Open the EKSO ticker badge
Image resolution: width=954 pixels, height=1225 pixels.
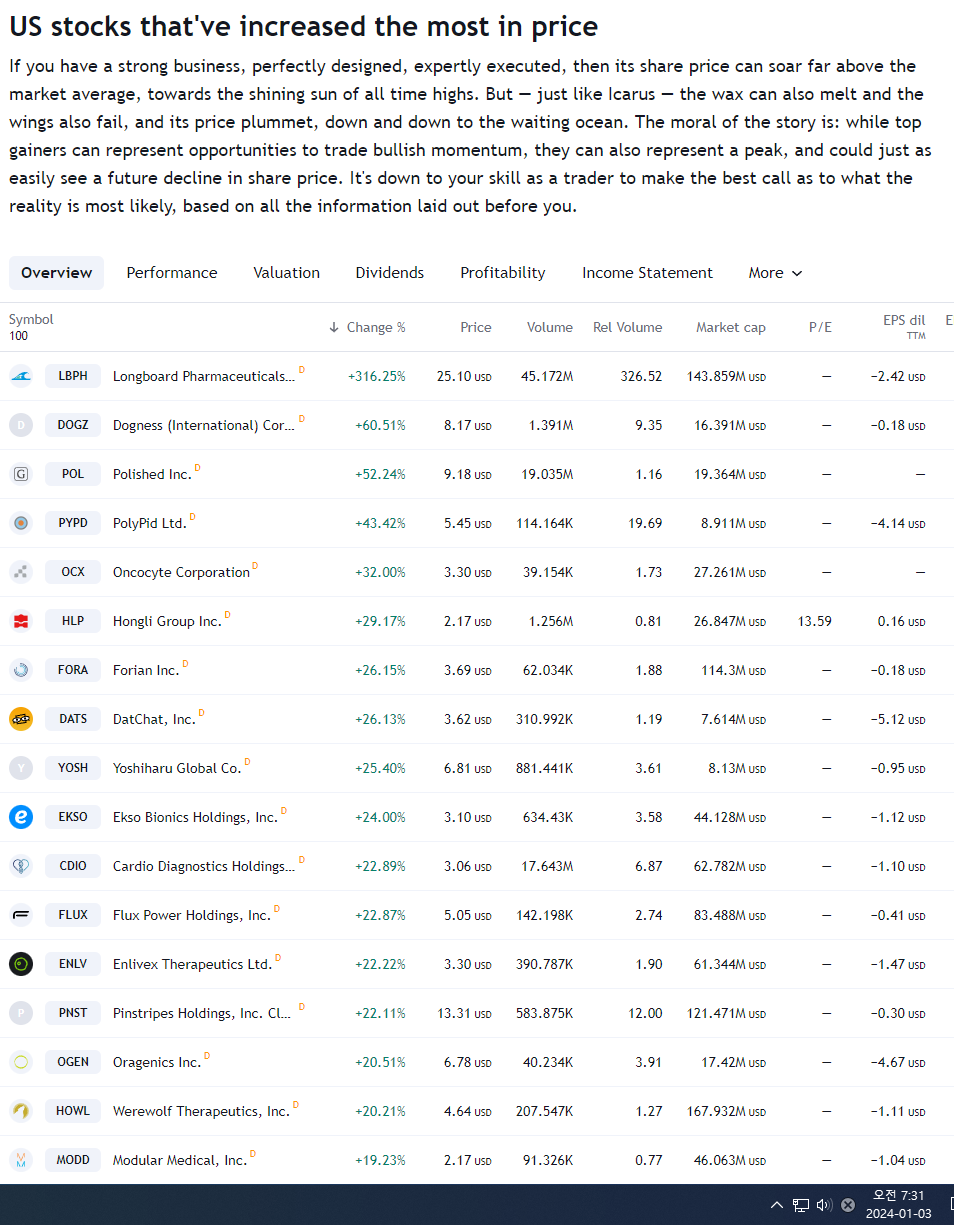point(73,817)
